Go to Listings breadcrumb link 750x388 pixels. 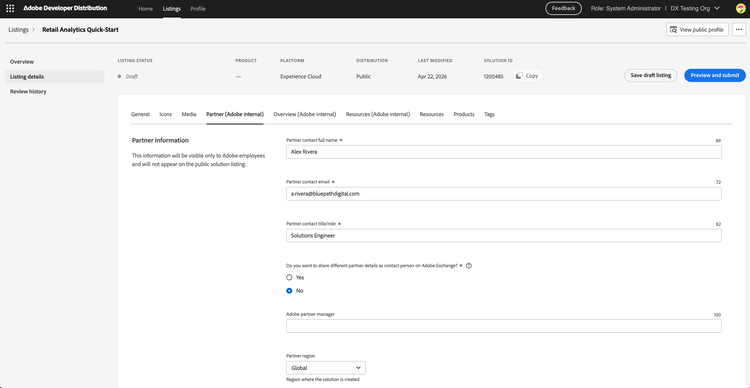click(18, 30)
